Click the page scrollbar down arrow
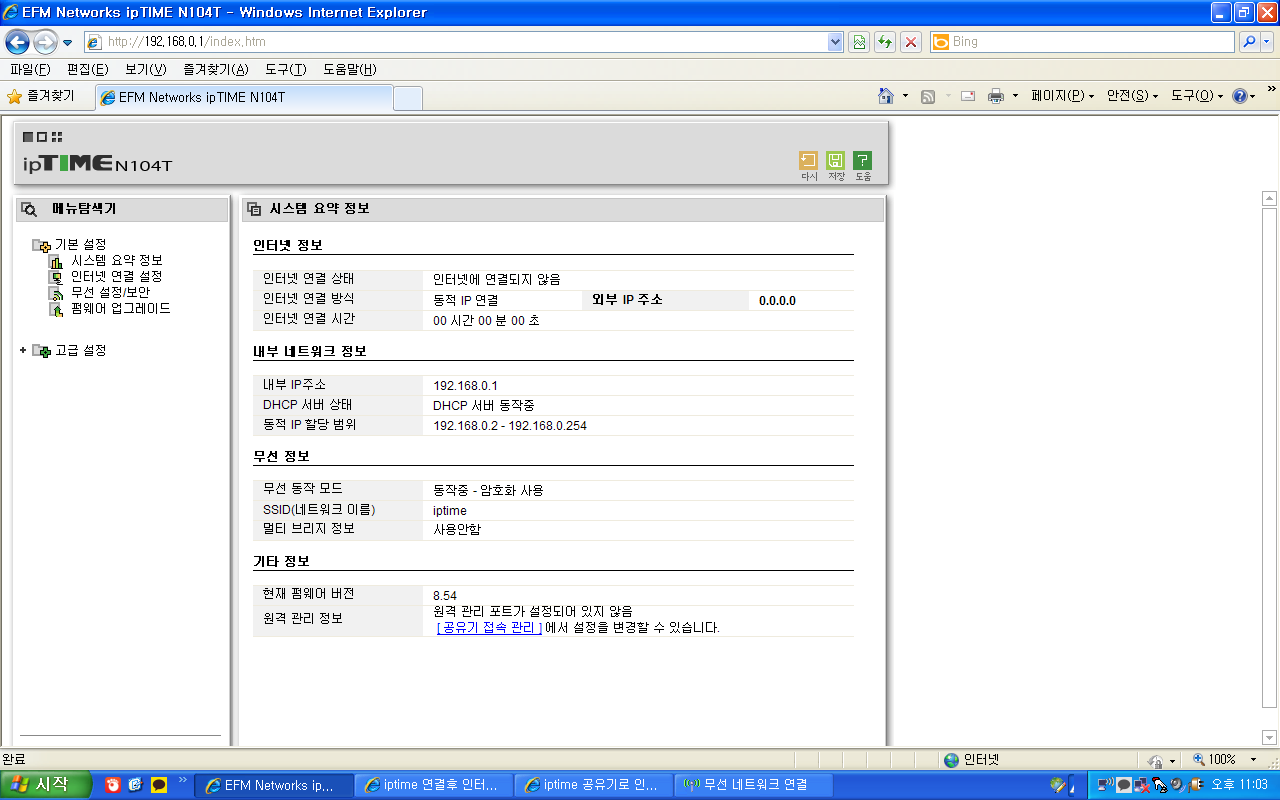 point(1270,737)
